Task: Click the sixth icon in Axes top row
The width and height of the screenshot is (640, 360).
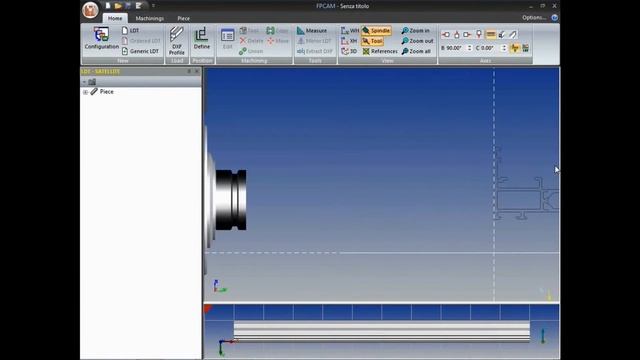Action: point(502,35)
